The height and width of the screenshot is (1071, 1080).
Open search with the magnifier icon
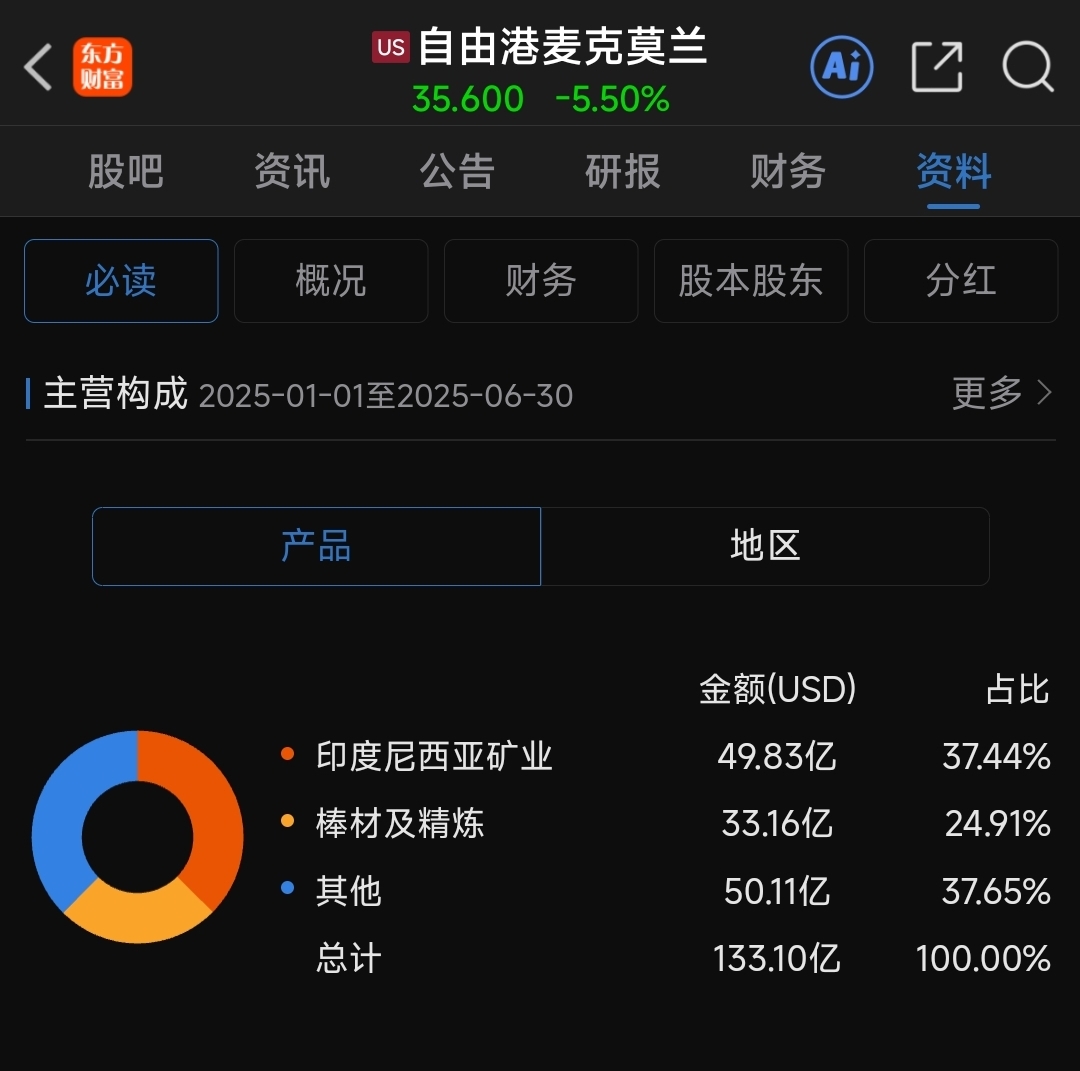tap(1028, 67)
